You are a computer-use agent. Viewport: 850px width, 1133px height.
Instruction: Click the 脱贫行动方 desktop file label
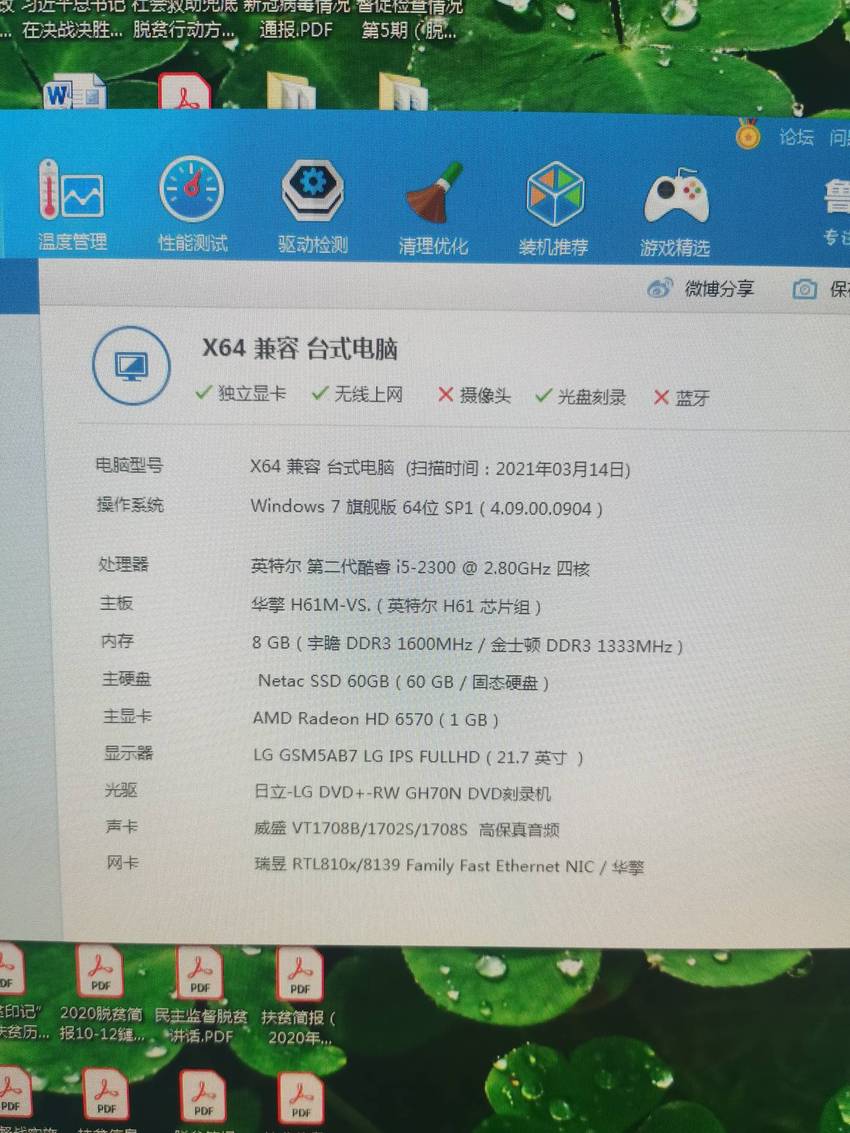pos(184,30)
